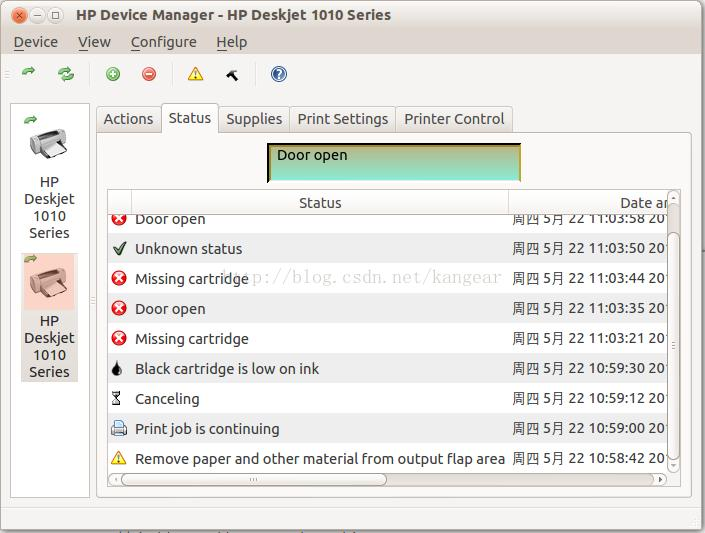Open the Configure menu
This screenshot has width=705, height=533.
(x=163, y=42)
